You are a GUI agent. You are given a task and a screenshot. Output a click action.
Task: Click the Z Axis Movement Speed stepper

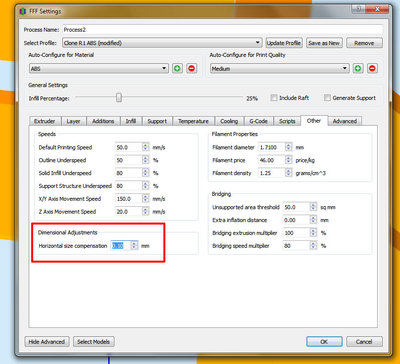145,211
